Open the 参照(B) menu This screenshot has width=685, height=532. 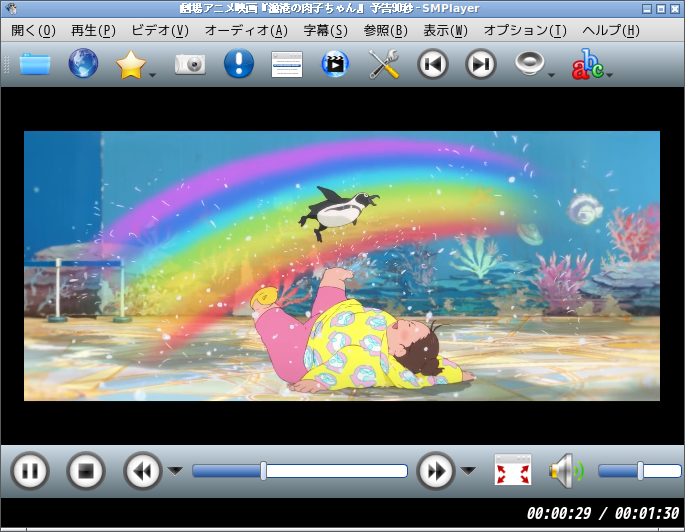click(x=385, y=30)
